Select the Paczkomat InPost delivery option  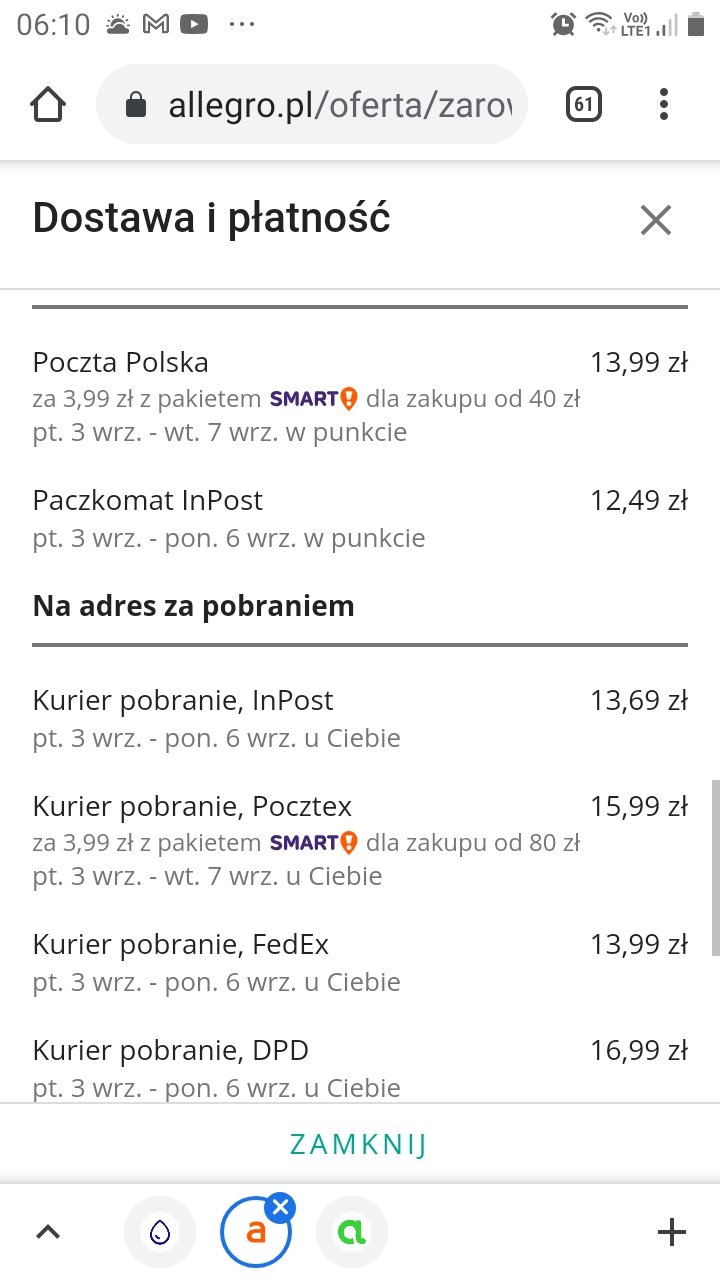click(148, 500)
